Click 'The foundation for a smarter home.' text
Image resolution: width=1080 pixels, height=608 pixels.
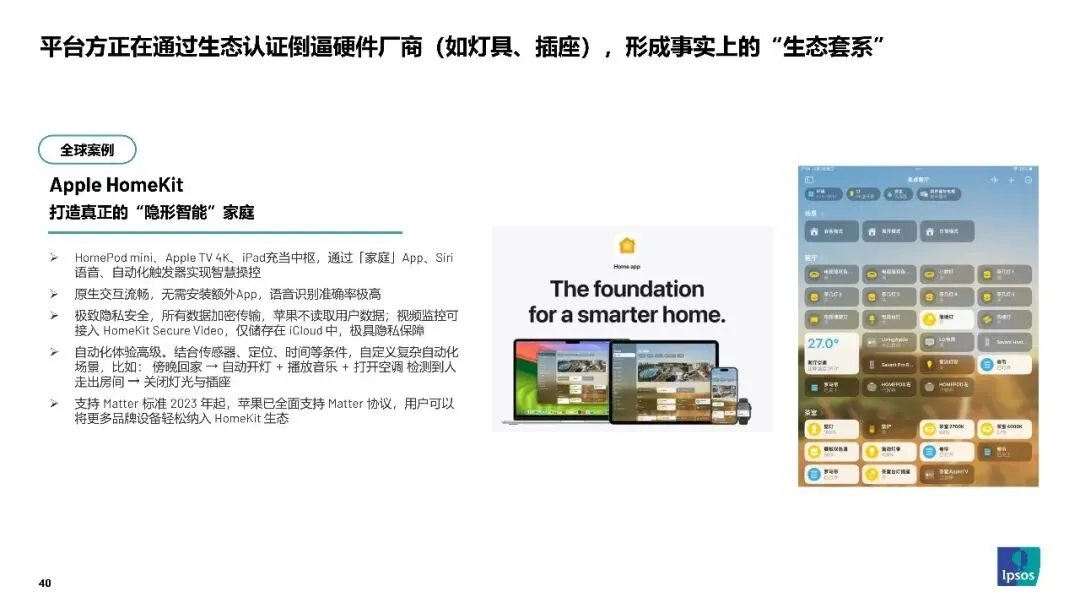click(627, 302)
